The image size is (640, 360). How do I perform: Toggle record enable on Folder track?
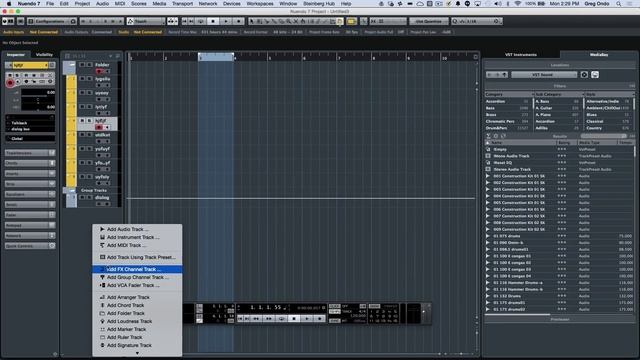99,71
